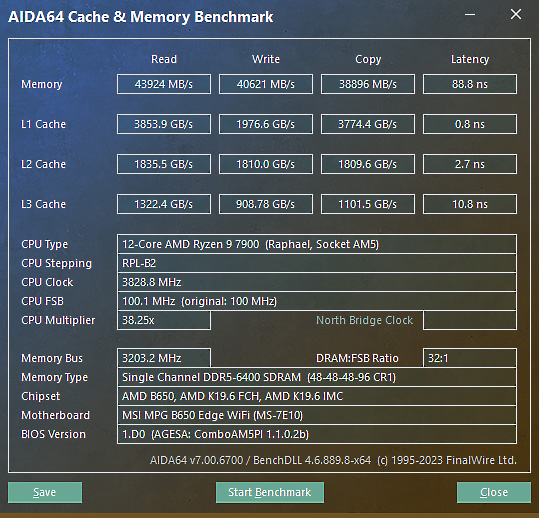The image size is (539, 518).
Task: Click the Chipset field AMD B650
Action: (x=317, y=396)
